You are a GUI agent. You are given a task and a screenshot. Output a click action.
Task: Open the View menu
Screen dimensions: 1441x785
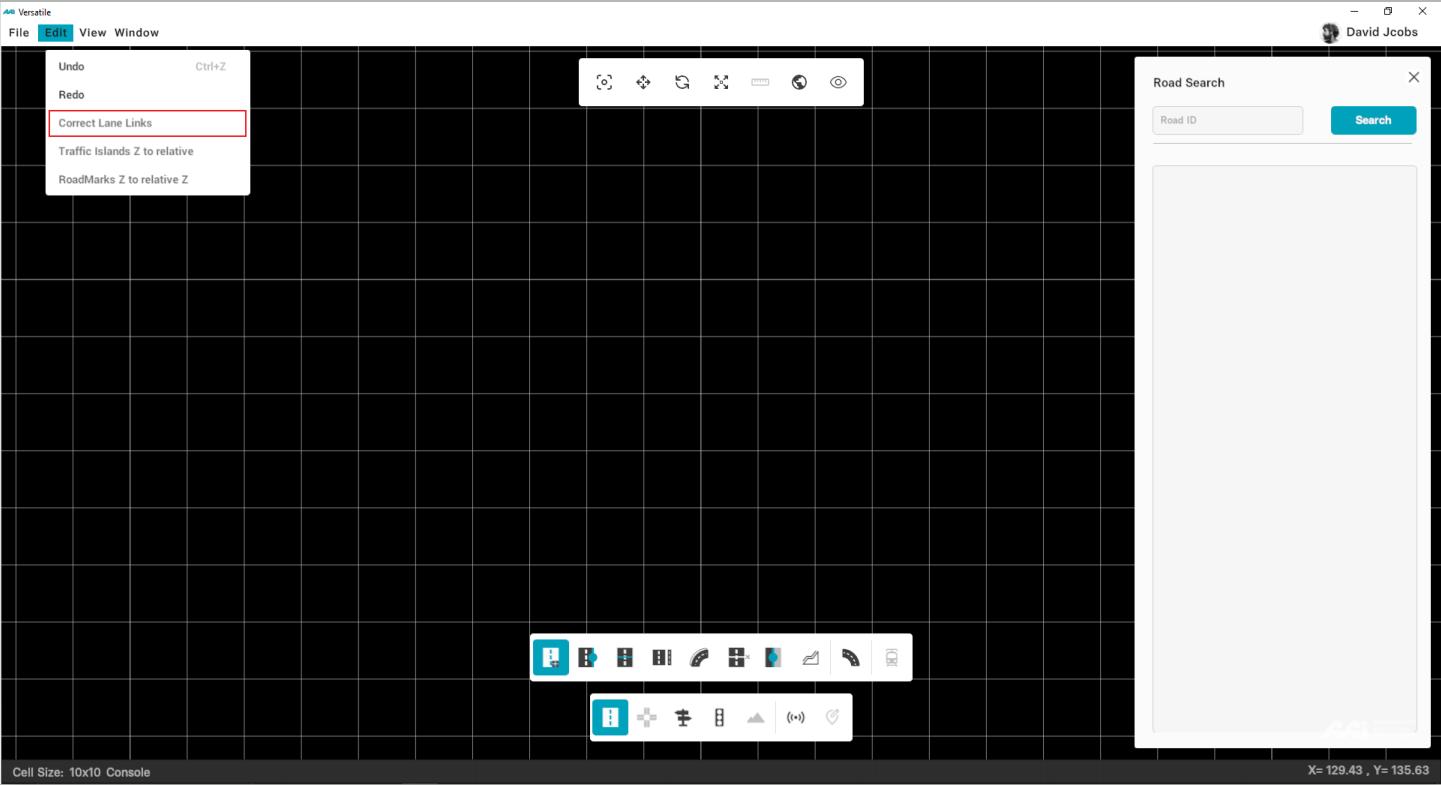pyautogui.click(x=93, y=33)
